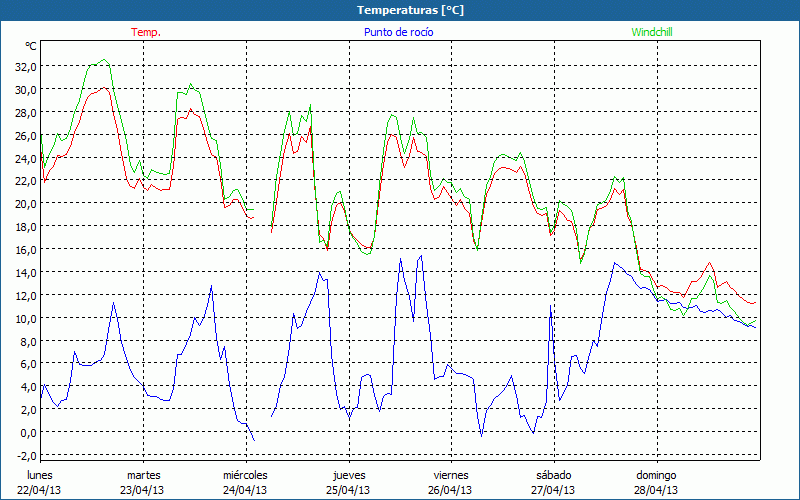Select the red 'Temp.' legend label
Viewport: 800px width, 500px height.
(146, 32)
